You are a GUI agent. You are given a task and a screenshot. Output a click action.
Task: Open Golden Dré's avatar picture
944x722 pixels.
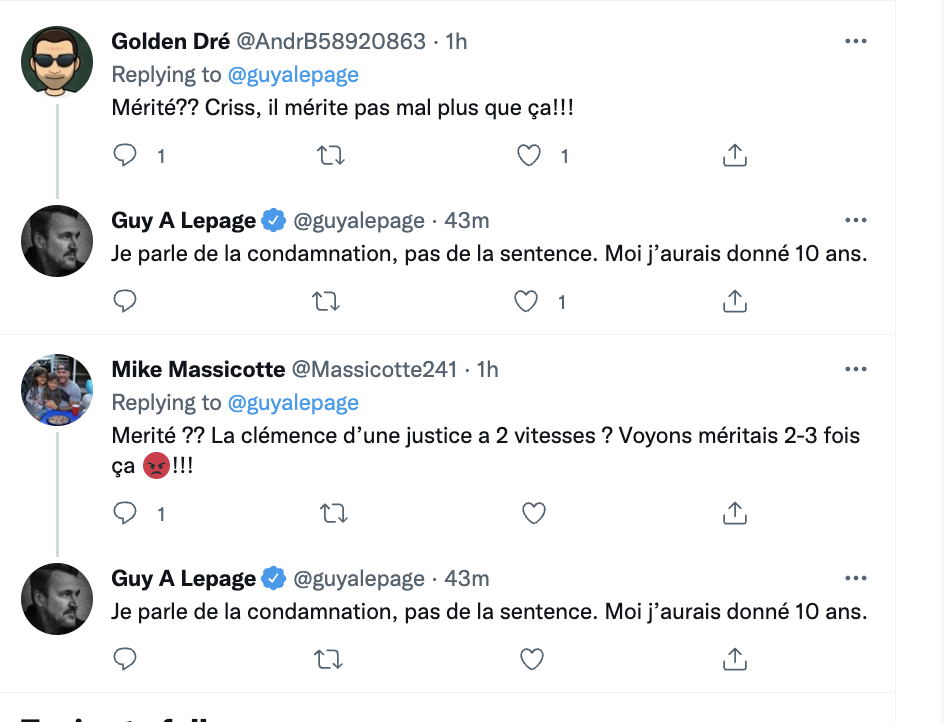pos(57,61)
